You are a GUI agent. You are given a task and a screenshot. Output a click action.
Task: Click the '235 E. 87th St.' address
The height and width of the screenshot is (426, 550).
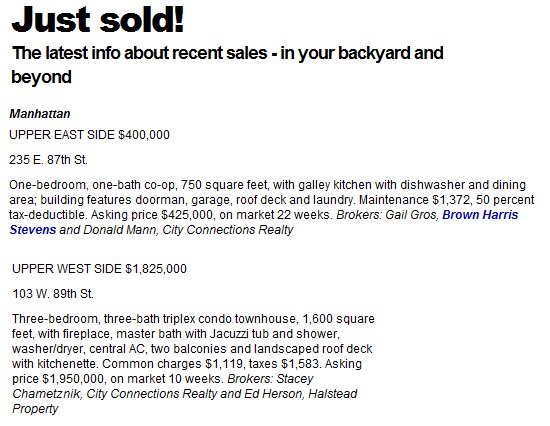pos(48,160)
